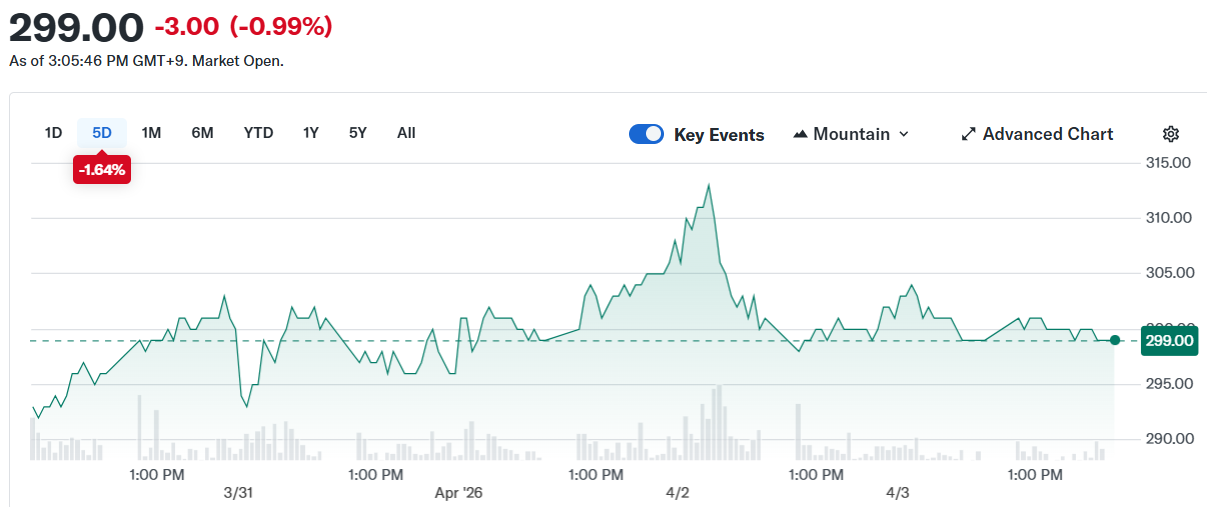Image resolution: width=1207 pixels, height=507 pixels.
Task: Click the Apr '26 date axis label
Action: tap(459, 493)
